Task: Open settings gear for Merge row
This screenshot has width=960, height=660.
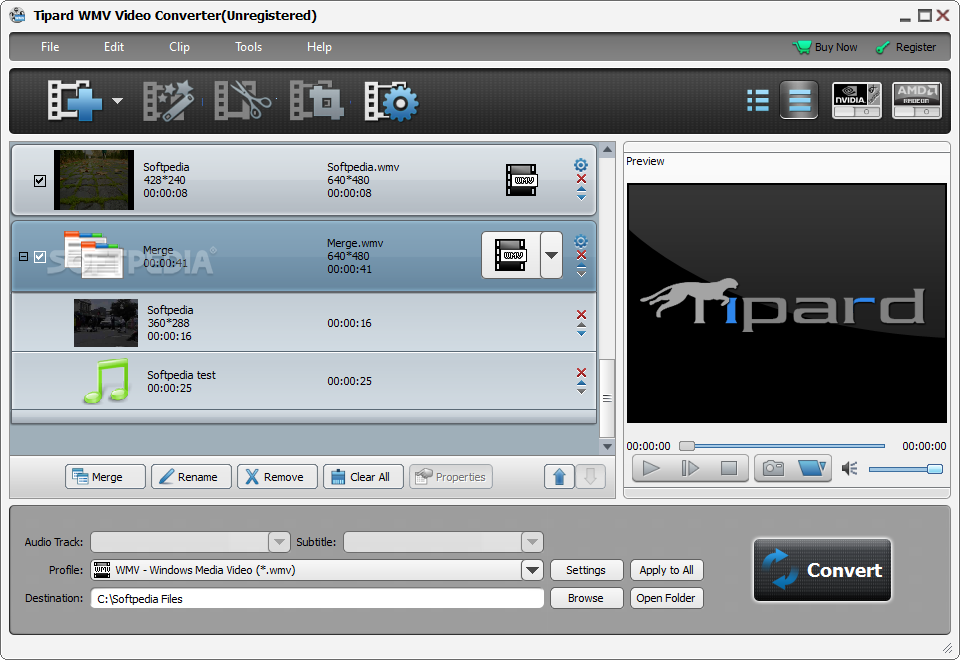Action: click(581, 241)
